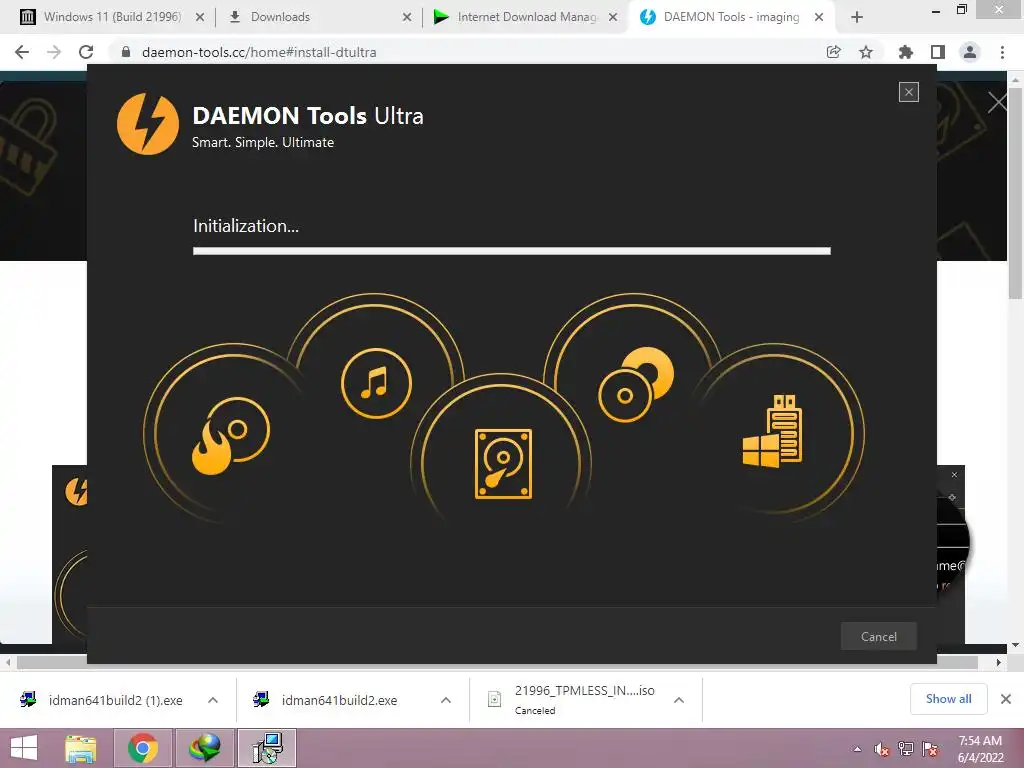Image resolution: width=1024 pixels, height=768 pixels.
Task: Expand options for the canceled iso download
Action: [x=679, y=700]
